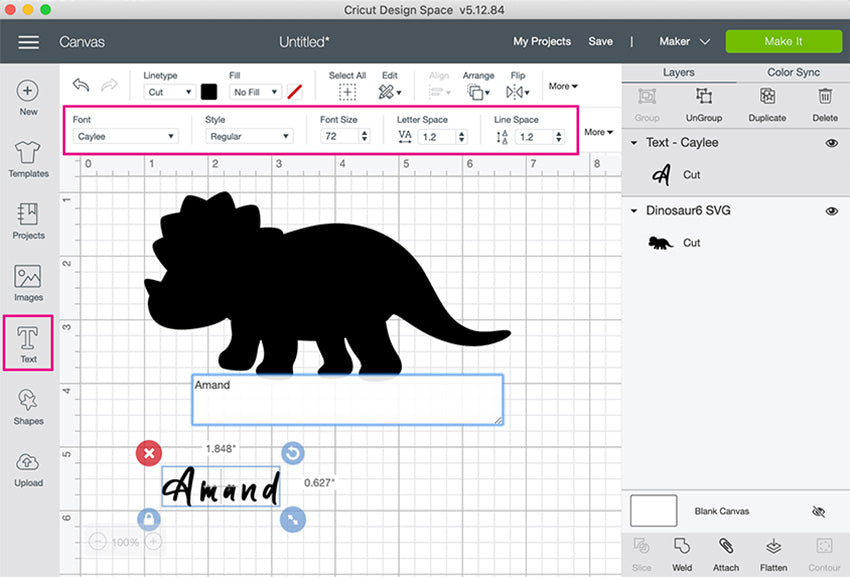Click the Font Size field showing 72
Screen dimensions: 850x577
[x=340, y=136]
